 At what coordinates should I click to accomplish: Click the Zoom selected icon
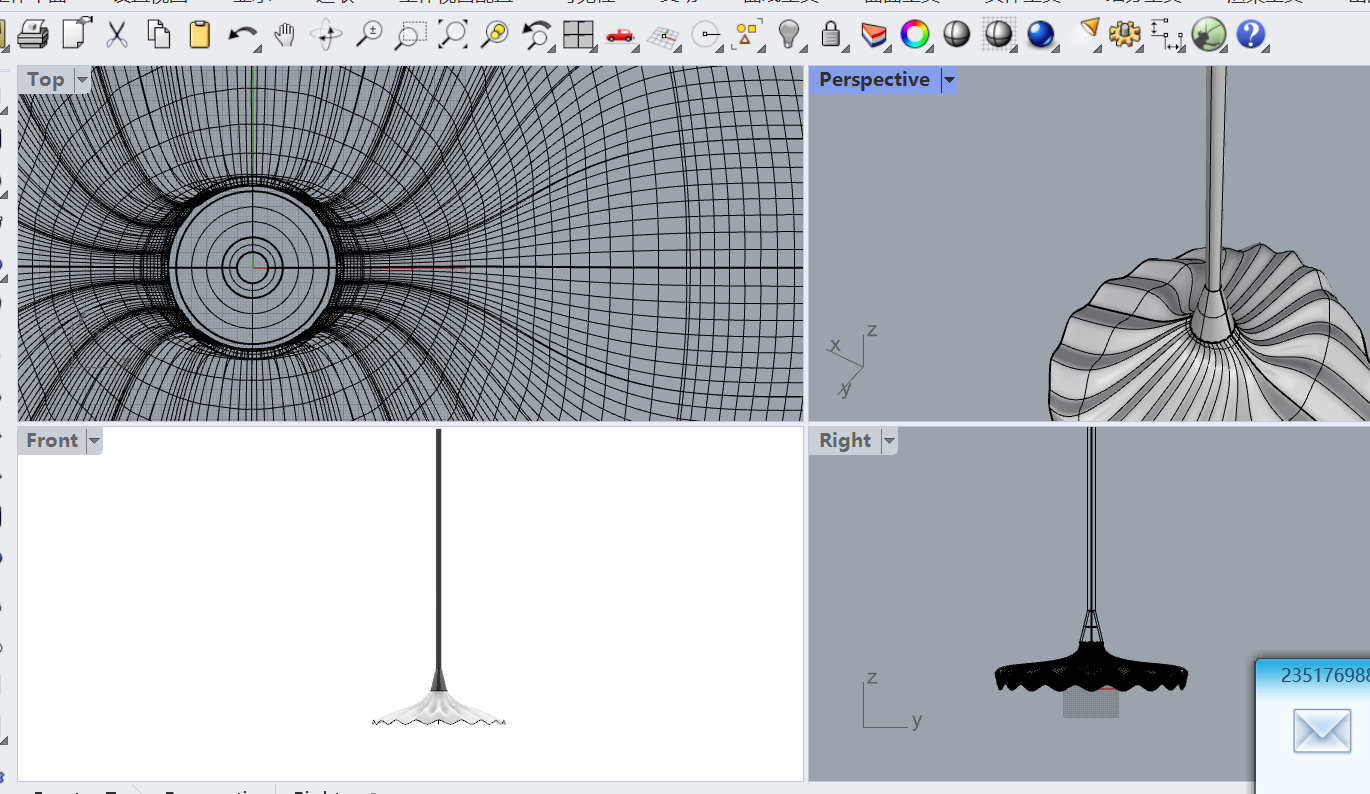pyautogui.click(x=494, y=35)
